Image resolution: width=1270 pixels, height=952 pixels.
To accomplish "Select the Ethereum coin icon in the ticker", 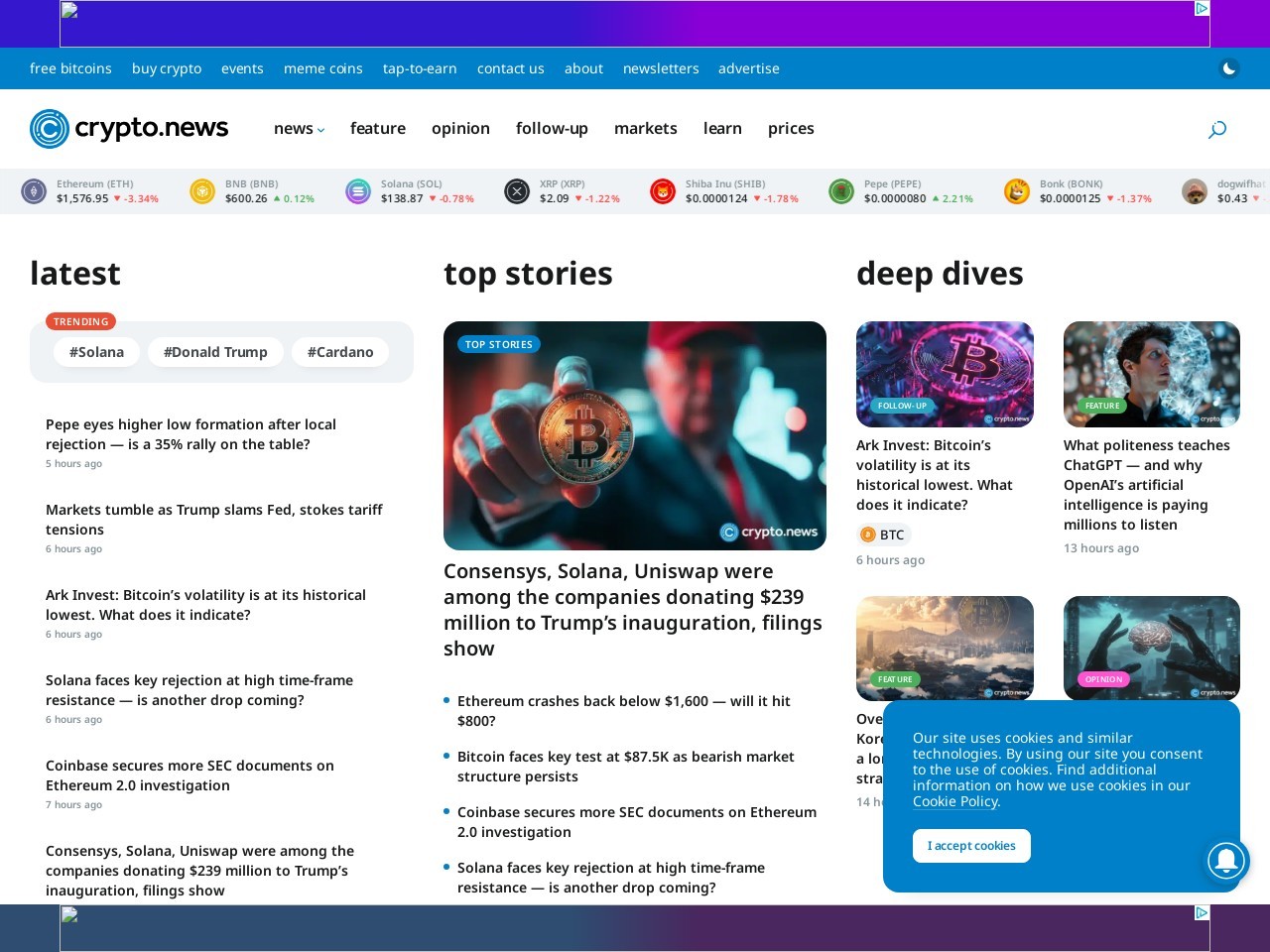I will (33, 190).
